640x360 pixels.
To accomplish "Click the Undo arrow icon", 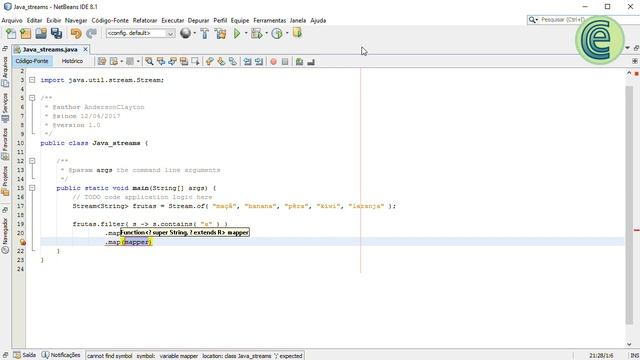I will pyautogui.click(x=76, y=33).
